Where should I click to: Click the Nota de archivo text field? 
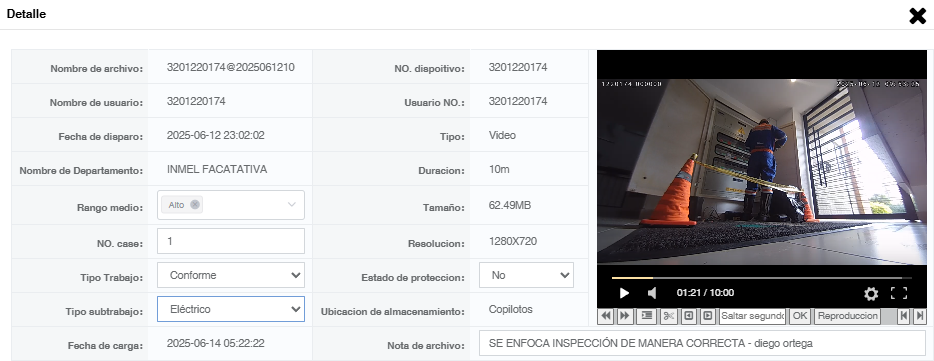(x=702, y=343)
